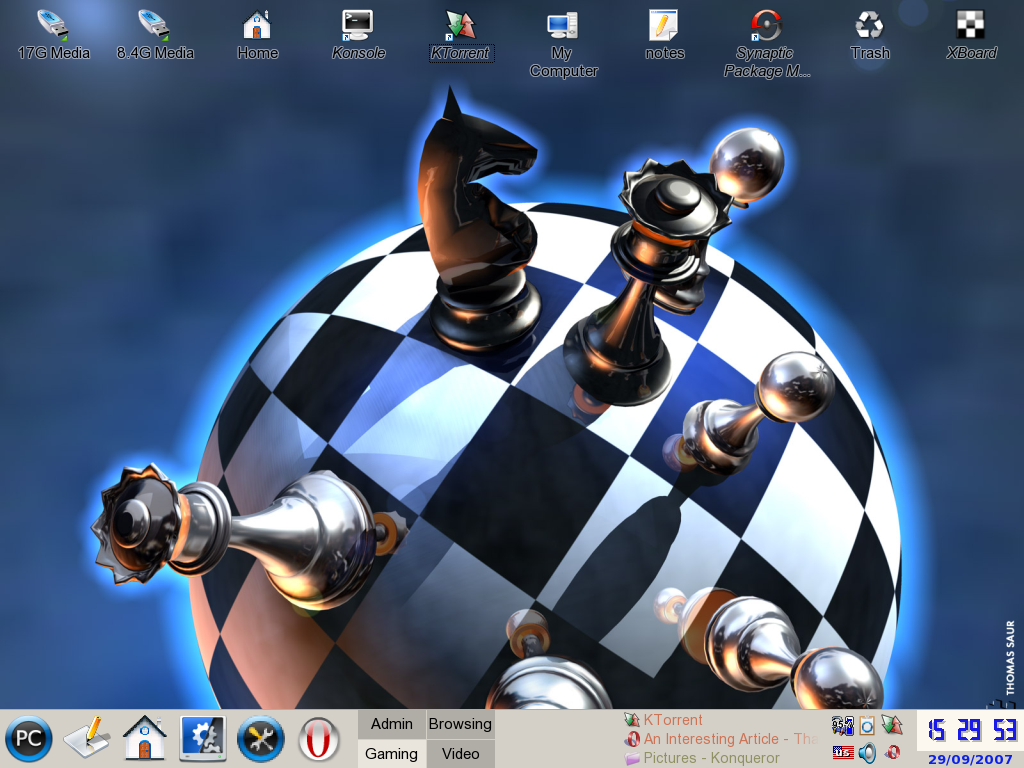Open the Klipper clipboard tray icon
1024x768 pixels.
pyautogui.click(x=867, y=726)
